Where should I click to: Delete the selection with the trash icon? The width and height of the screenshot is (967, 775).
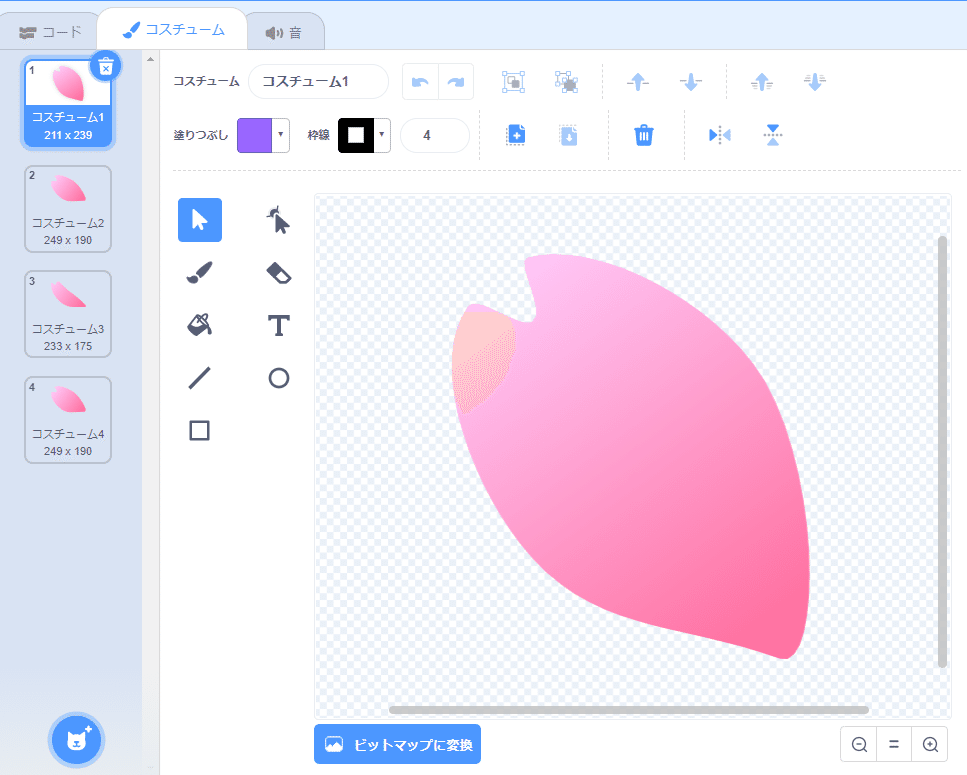(x=643, y=134)
